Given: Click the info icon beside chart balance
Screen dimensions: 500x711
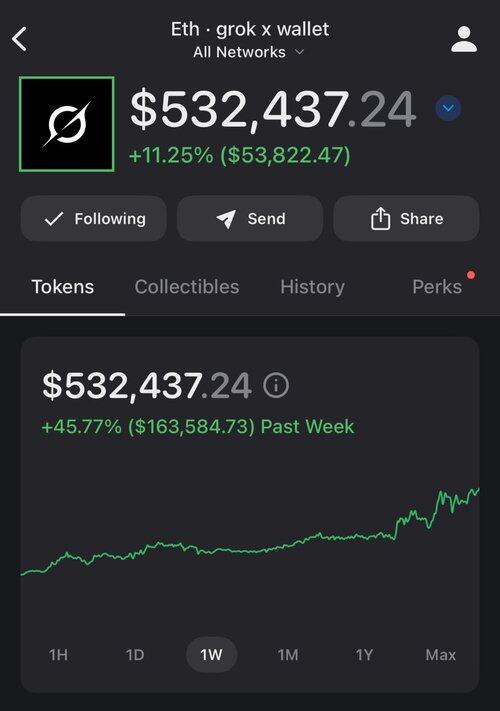Looking at the screenshot, I should point(276,385).
